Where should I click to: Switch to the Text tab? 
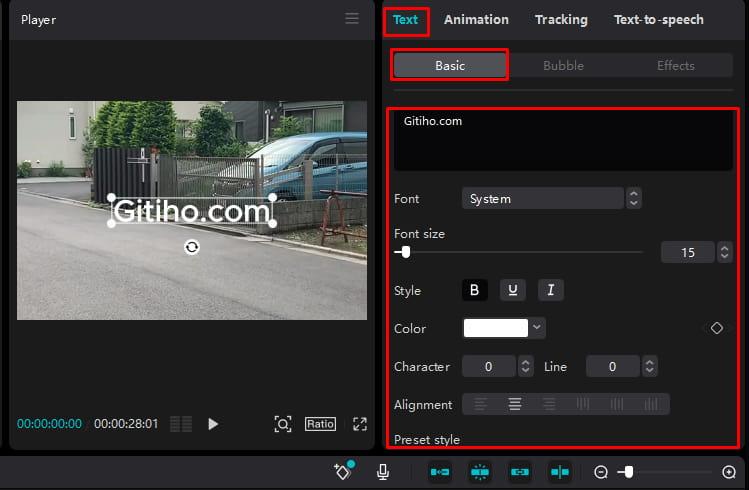[x=405, y=20]
